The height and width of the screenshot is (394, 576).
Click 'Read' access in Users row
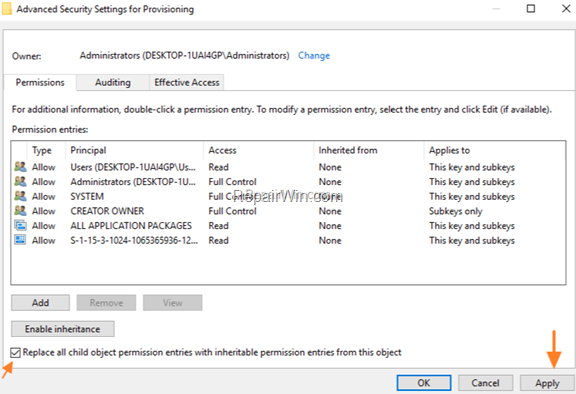[x=219, y=167]
